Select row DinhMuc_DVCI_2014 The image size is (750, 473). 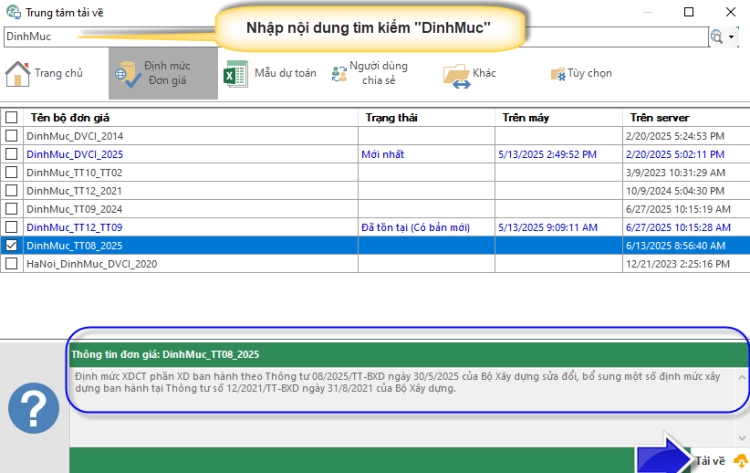point(75,136)
